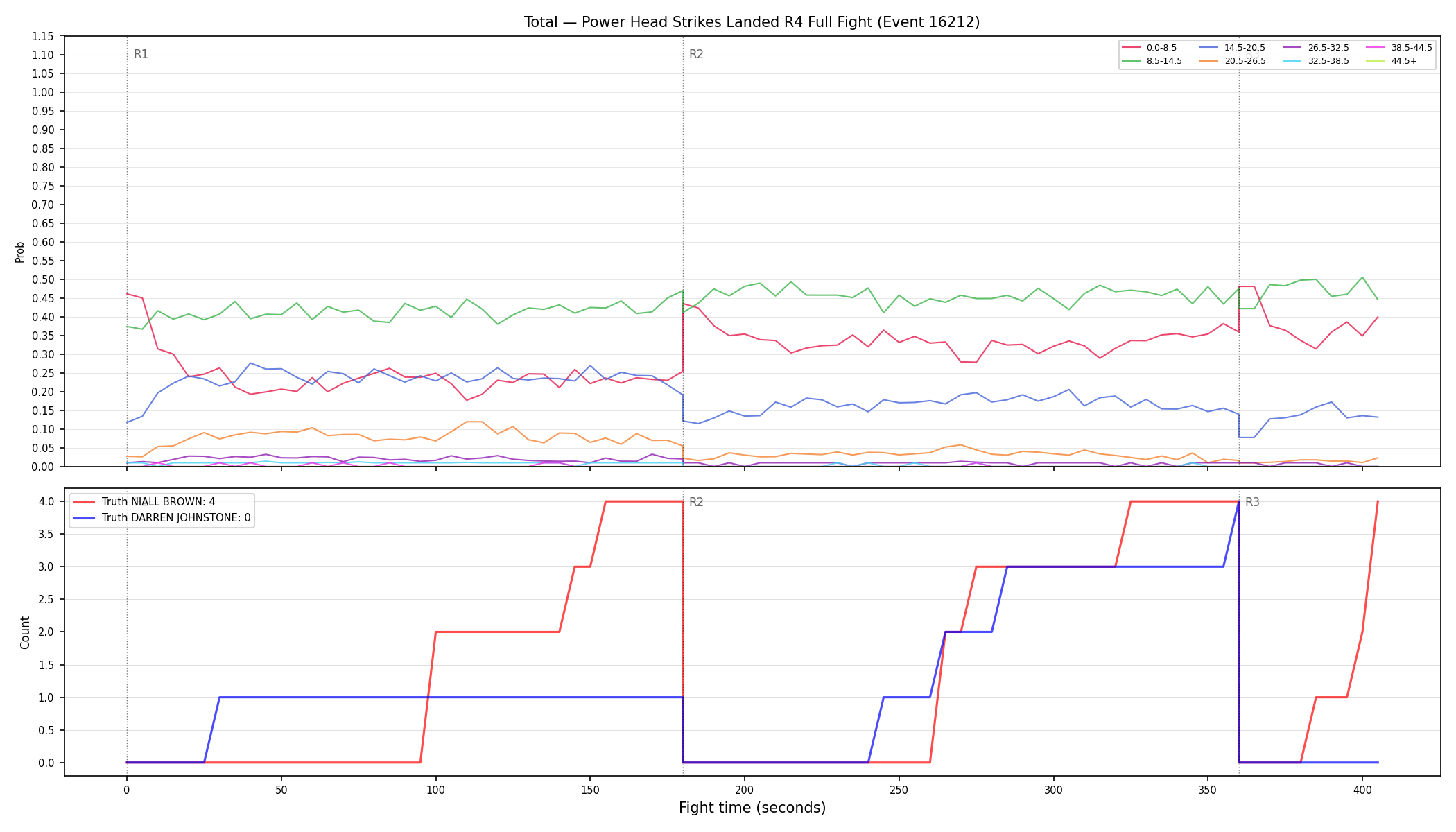Click the red line swatch beside 0.0-8.5

click(1132, 48)
